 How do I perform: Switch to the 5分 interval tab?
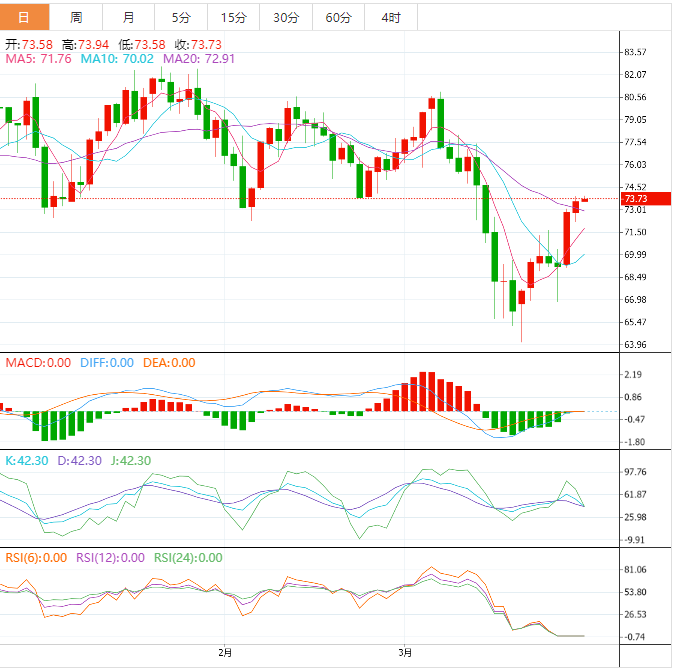[180, 17]
